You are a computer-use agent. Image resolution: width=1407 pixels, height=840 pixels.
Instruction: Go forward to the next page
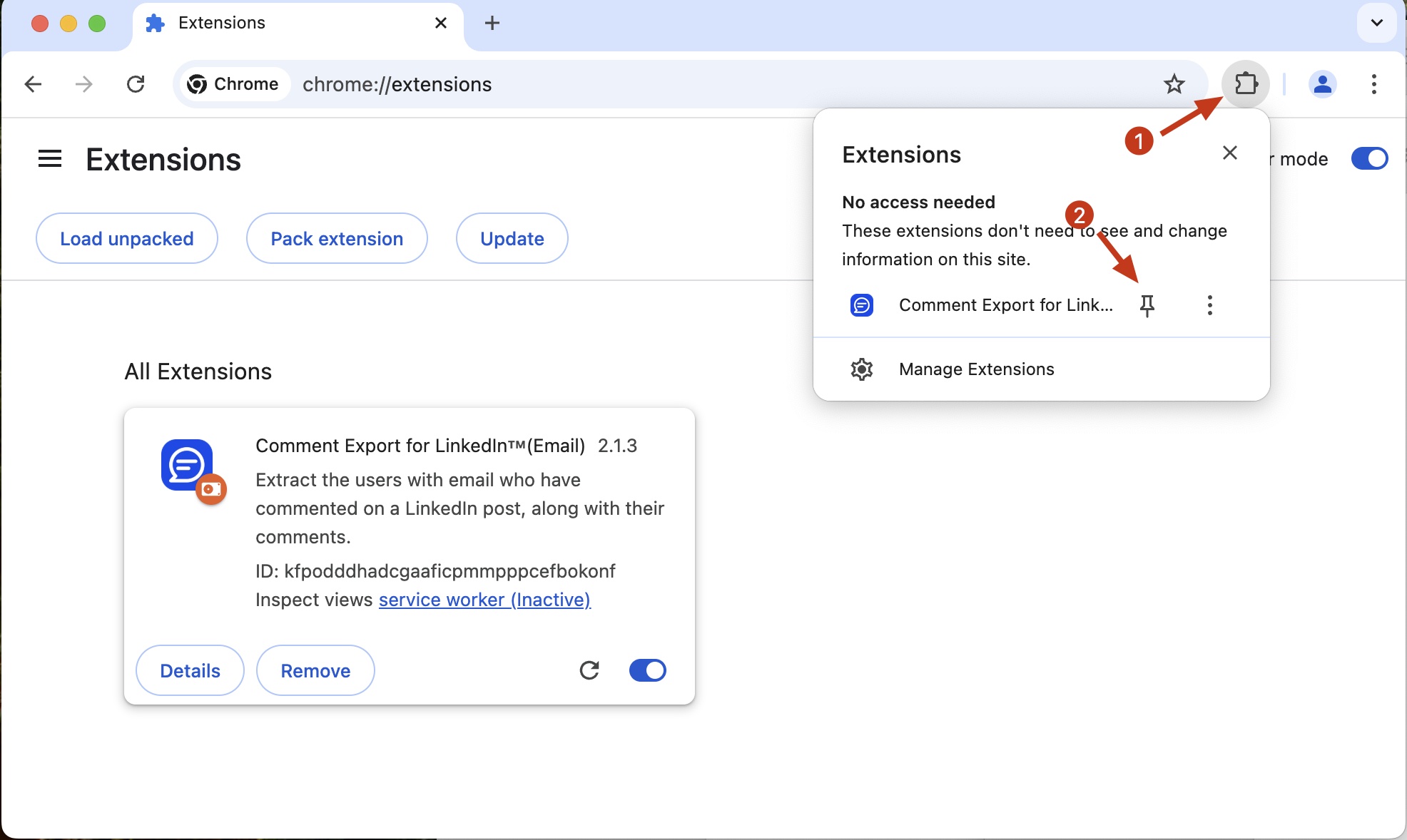84,84
